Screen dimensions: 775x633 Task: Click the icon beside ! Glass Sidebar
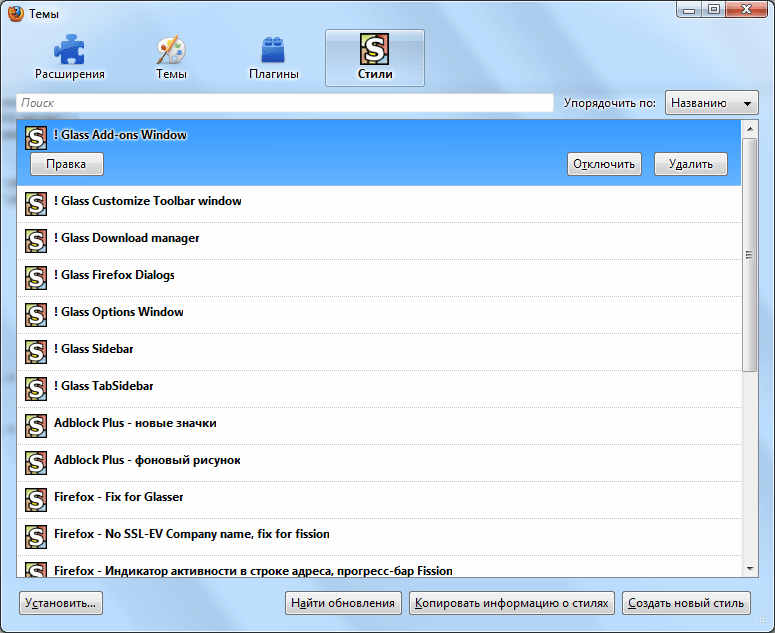pyautogui.click(x=36, y=351)
